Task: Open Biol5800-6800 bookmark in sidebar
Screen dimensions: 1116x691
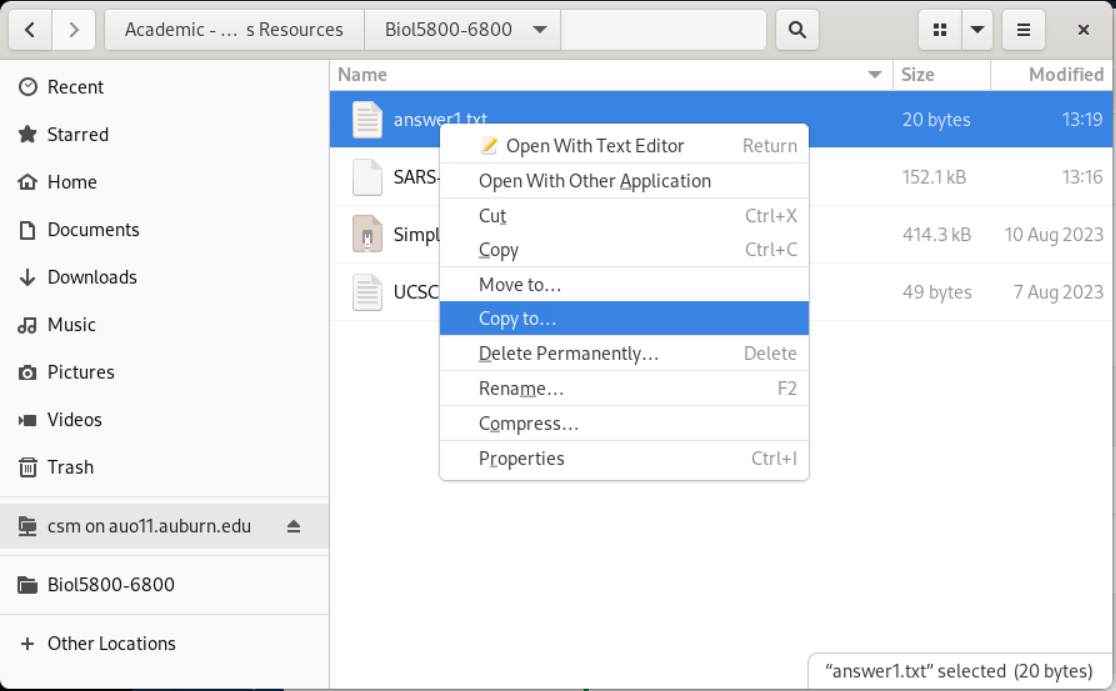Action: pyautogui.click(x=164, y=585)
